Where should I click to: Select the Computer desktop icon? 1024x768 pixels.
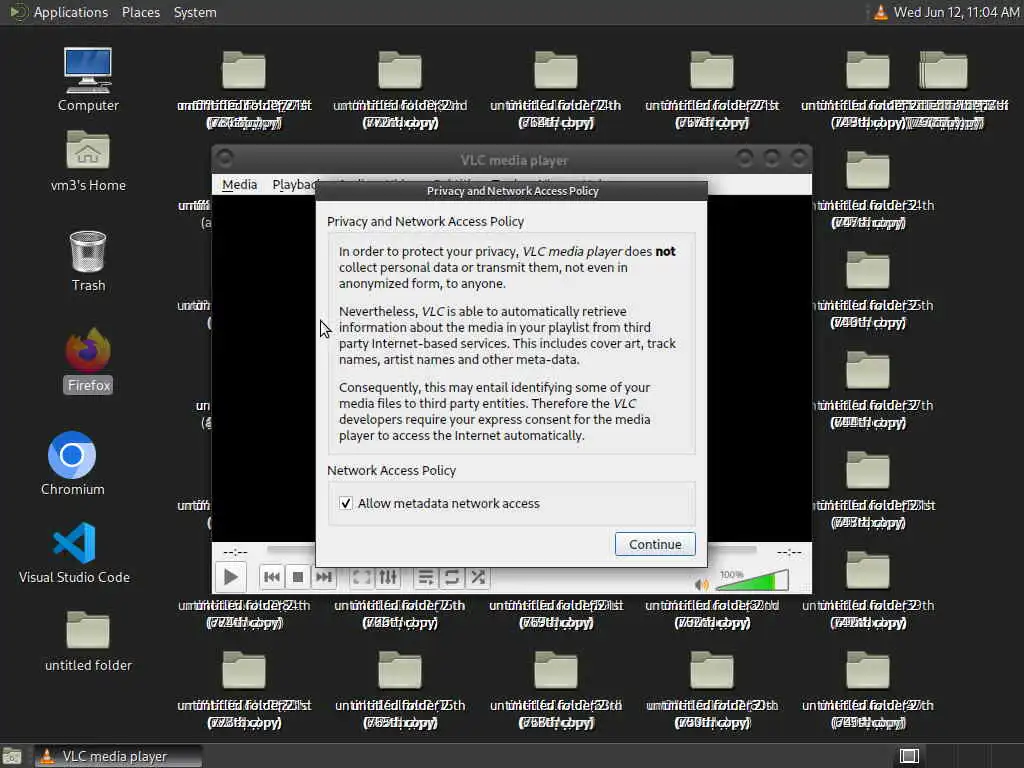(88, 80)
